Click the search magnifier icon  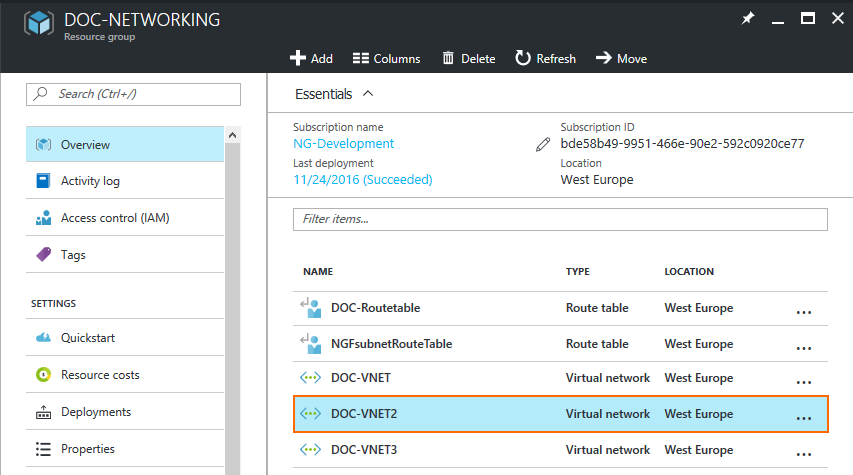pyautogui.click(x=40, y=94)
